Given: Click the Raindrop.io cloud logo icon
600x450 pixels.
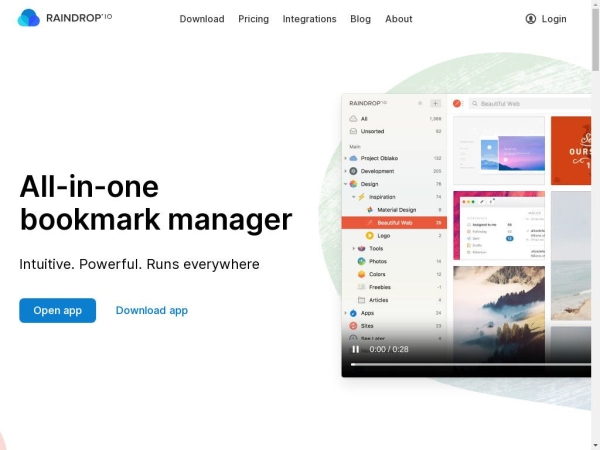Looking at the screenshot, I should coord(29,18).
